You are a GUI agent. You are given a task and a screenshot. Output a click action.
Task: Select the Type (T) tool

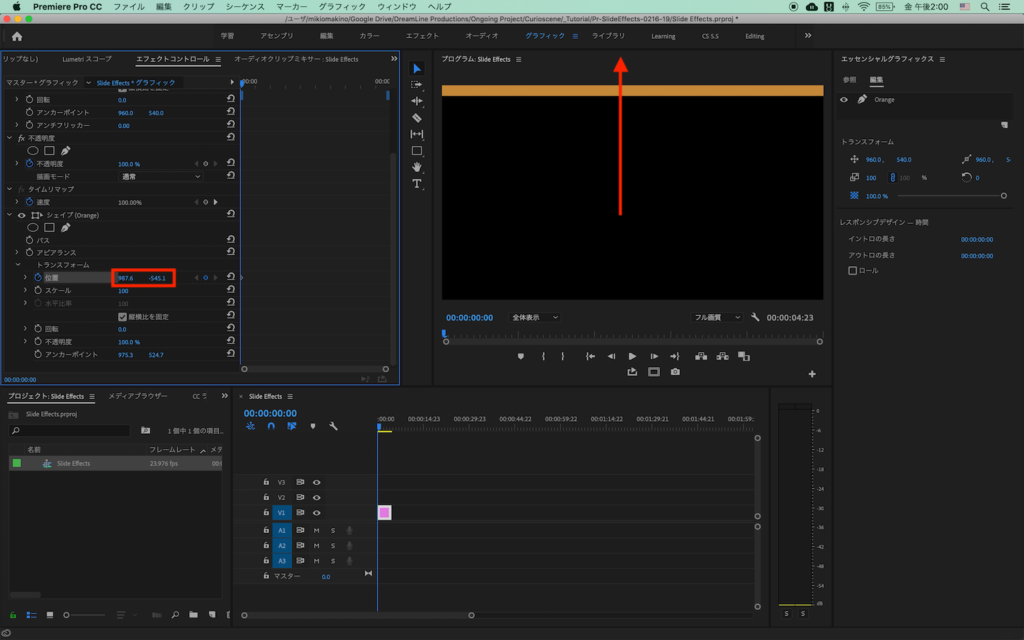pyautogui.click(x=417, y=184)
